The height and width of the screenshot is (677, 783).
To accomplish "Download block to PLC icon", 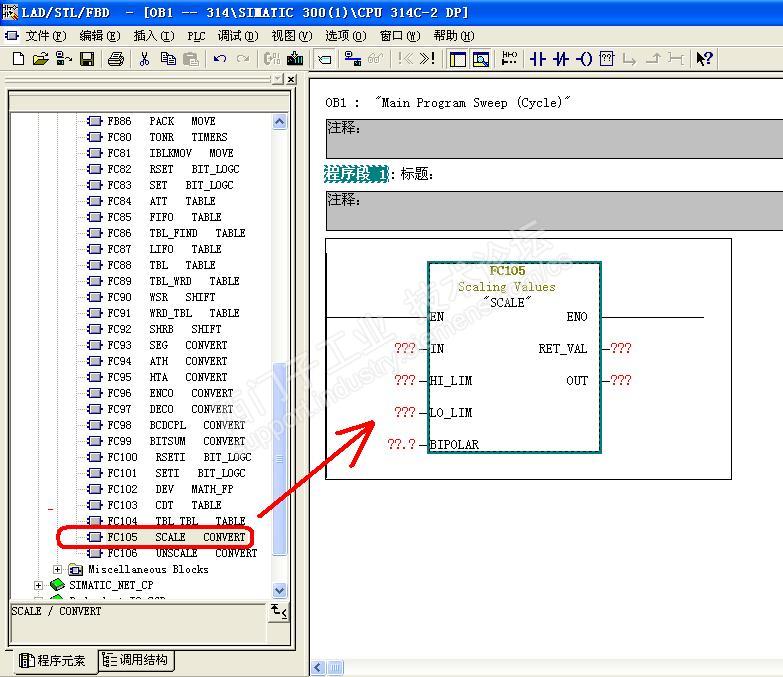I will click(x=295, y=59).
